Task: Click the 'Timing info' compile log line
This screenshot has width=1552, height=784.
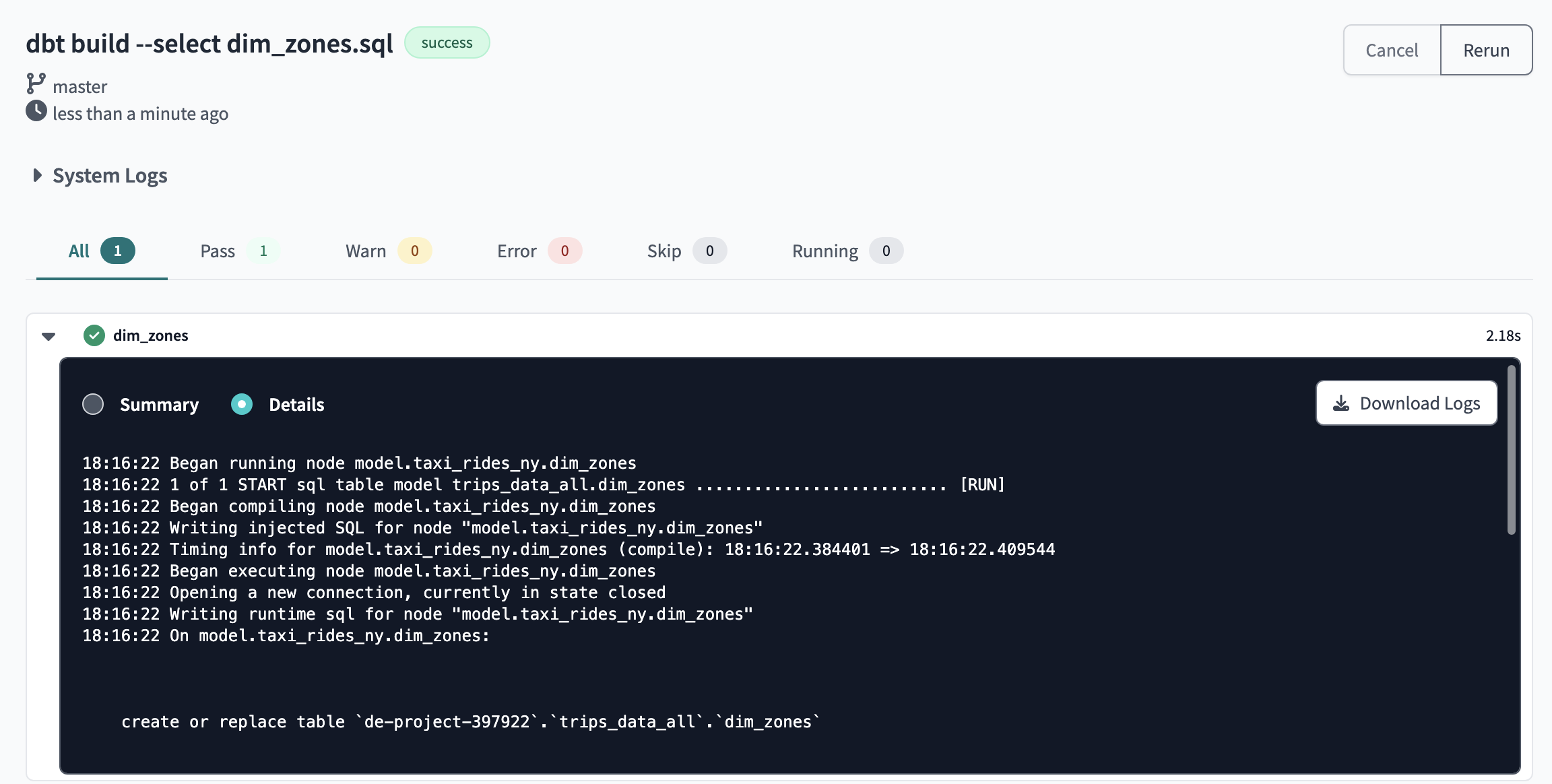Action: point(569,550)
